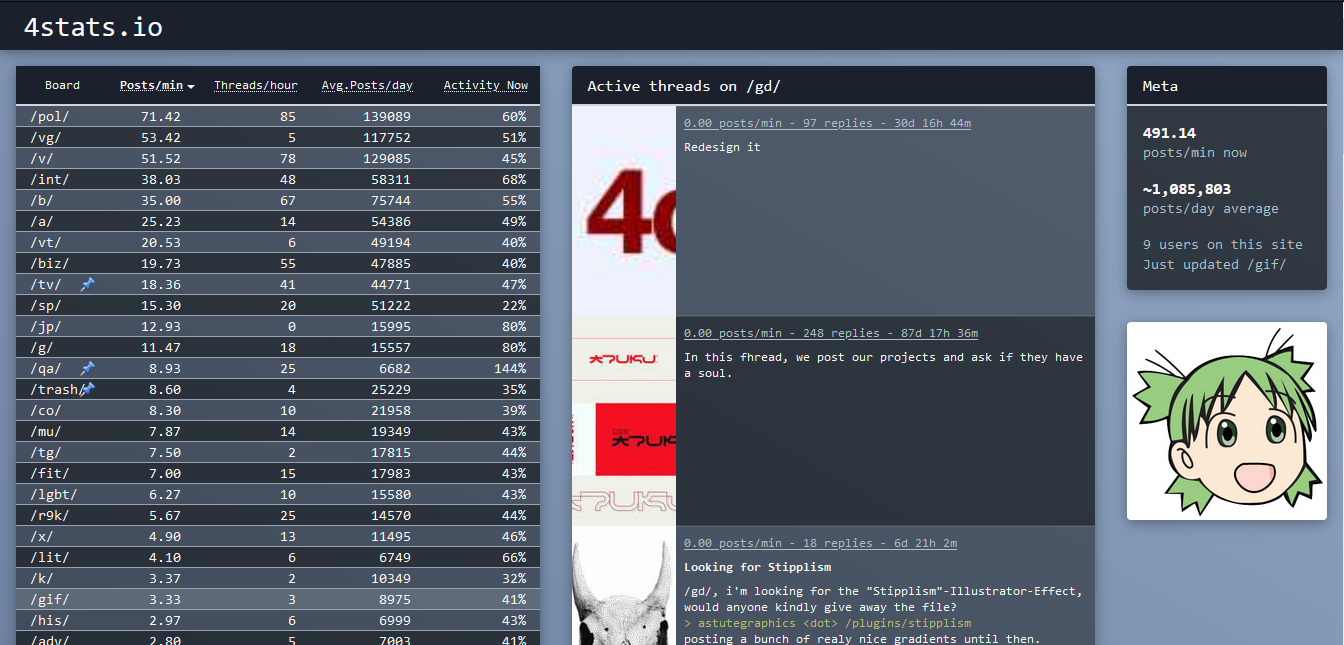Click the red 4c thread thumbnail
This screenshot has height=645, width=1344.
(x=624, y=211)
